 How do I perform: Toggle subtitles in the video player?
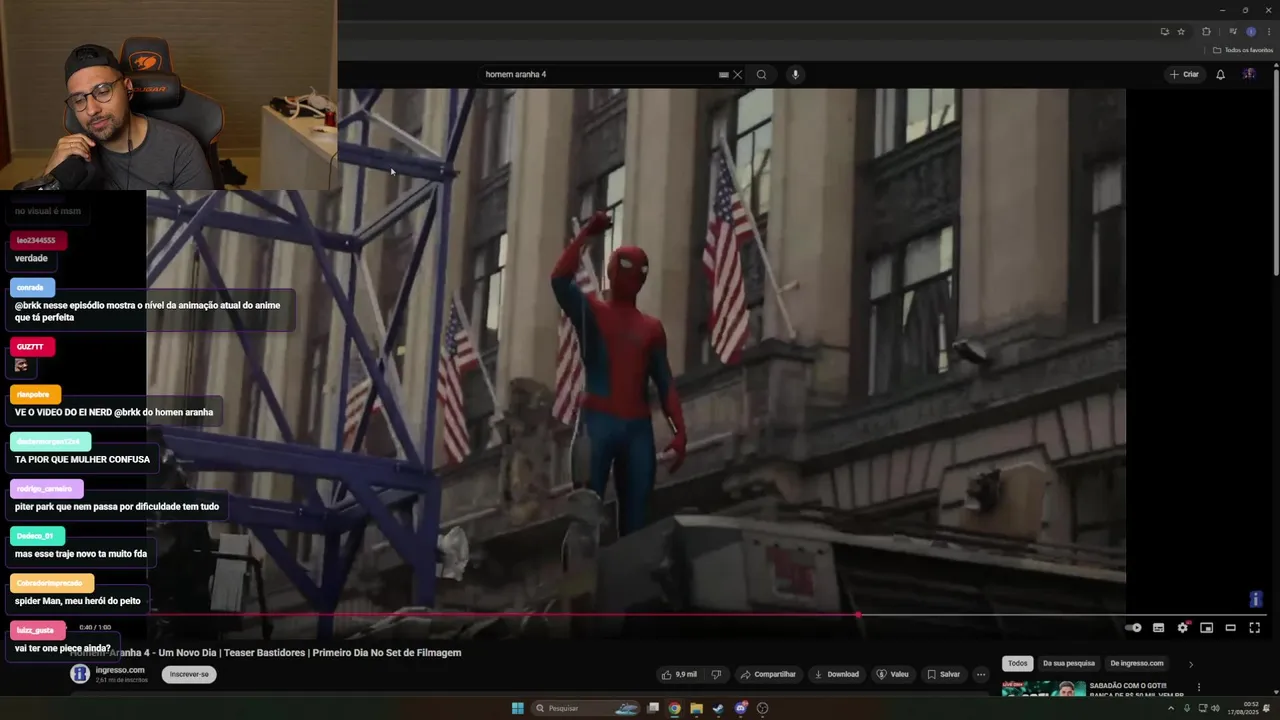pos(1158,628)
